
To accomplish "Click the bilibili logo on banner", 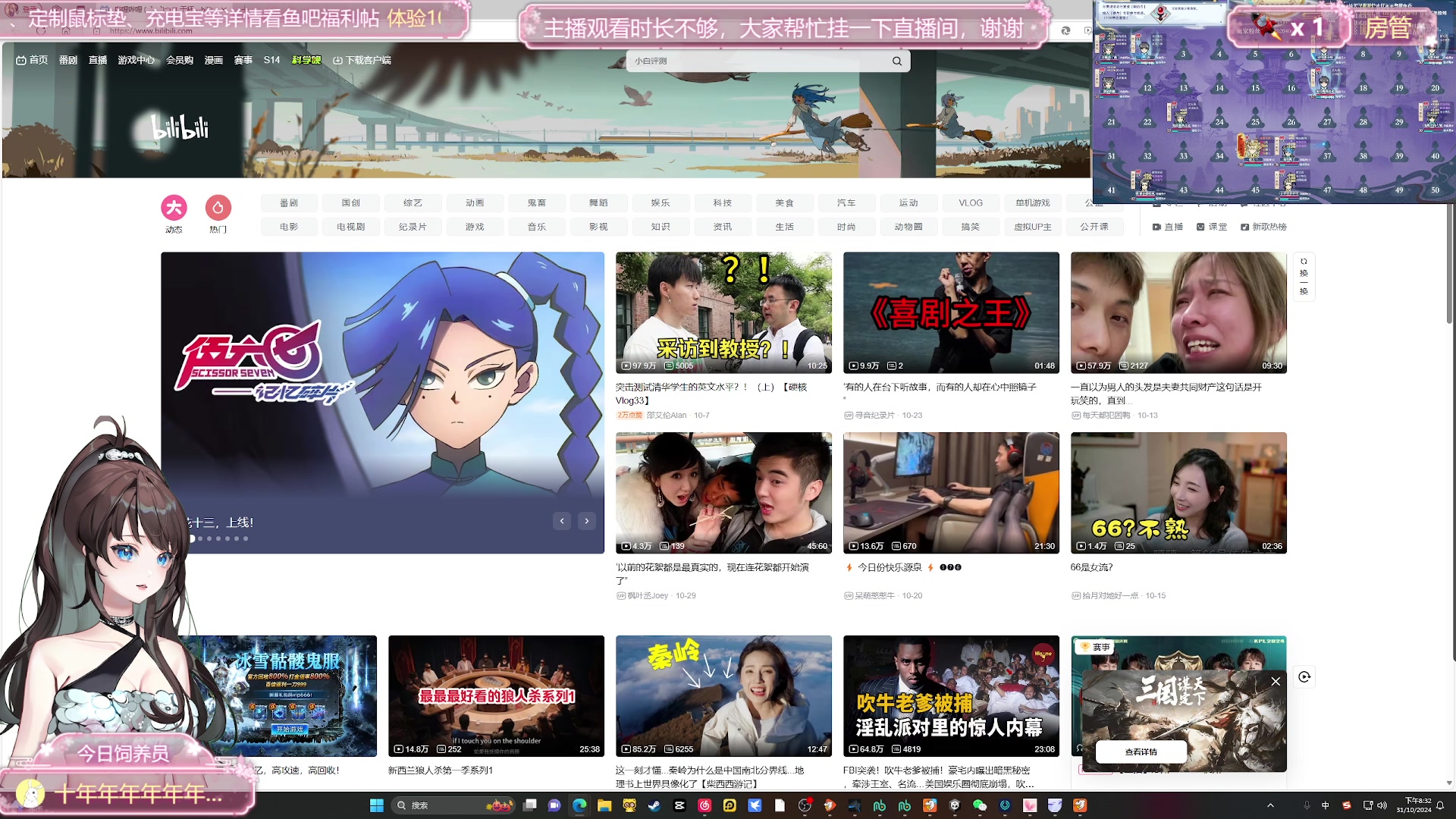I will pyautogui.click(x=180, y=127).
